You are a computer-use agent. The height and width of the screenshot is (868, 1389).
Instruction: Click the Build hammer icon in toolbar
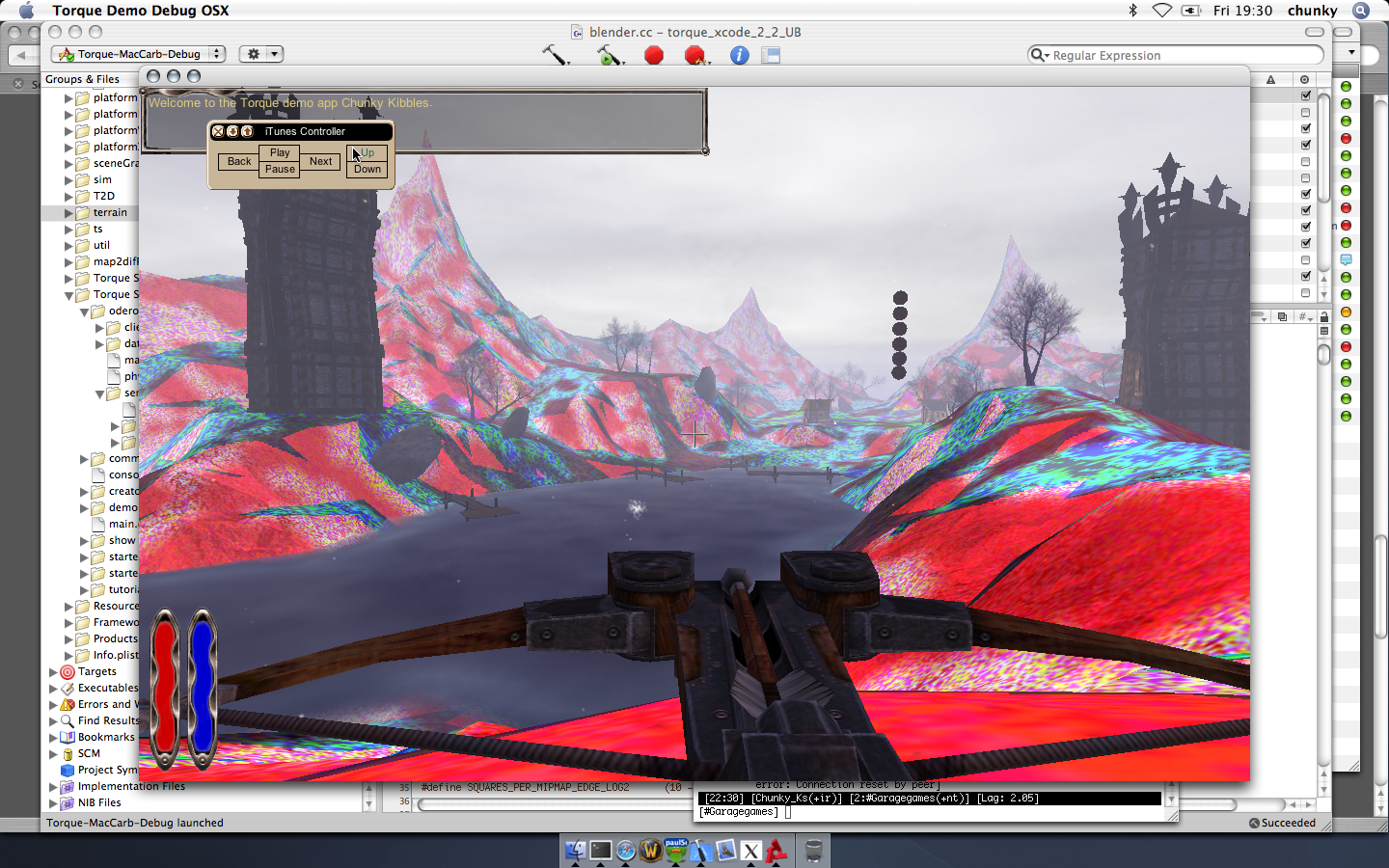pyautogui.click(x=555, y=55)
